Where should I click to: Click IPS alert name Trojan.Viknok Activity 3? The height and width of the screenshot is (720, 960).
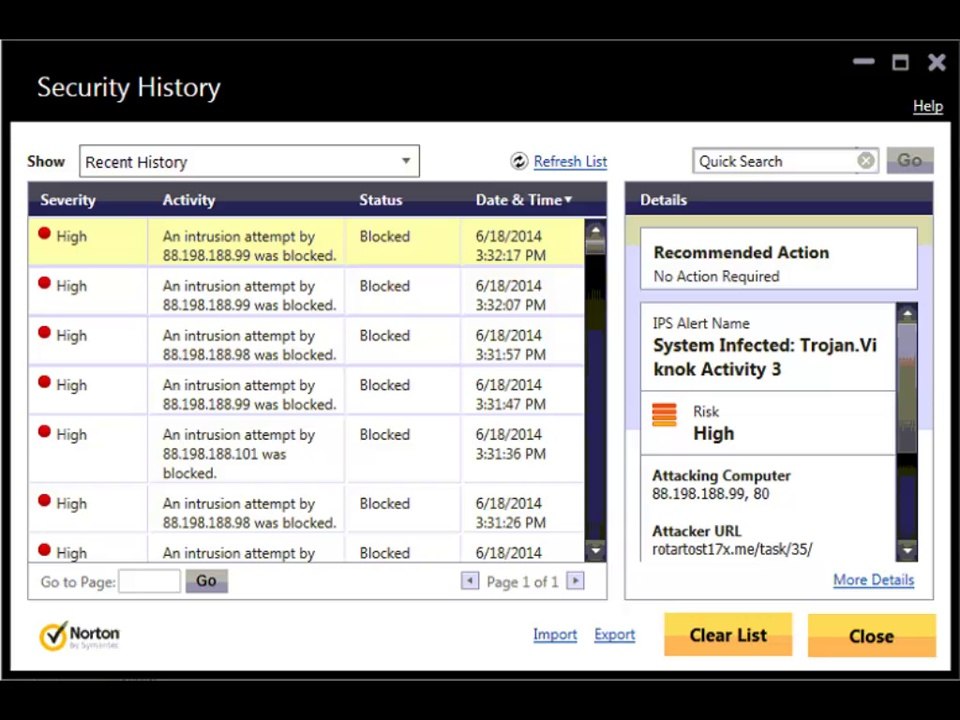click(765, 357)
